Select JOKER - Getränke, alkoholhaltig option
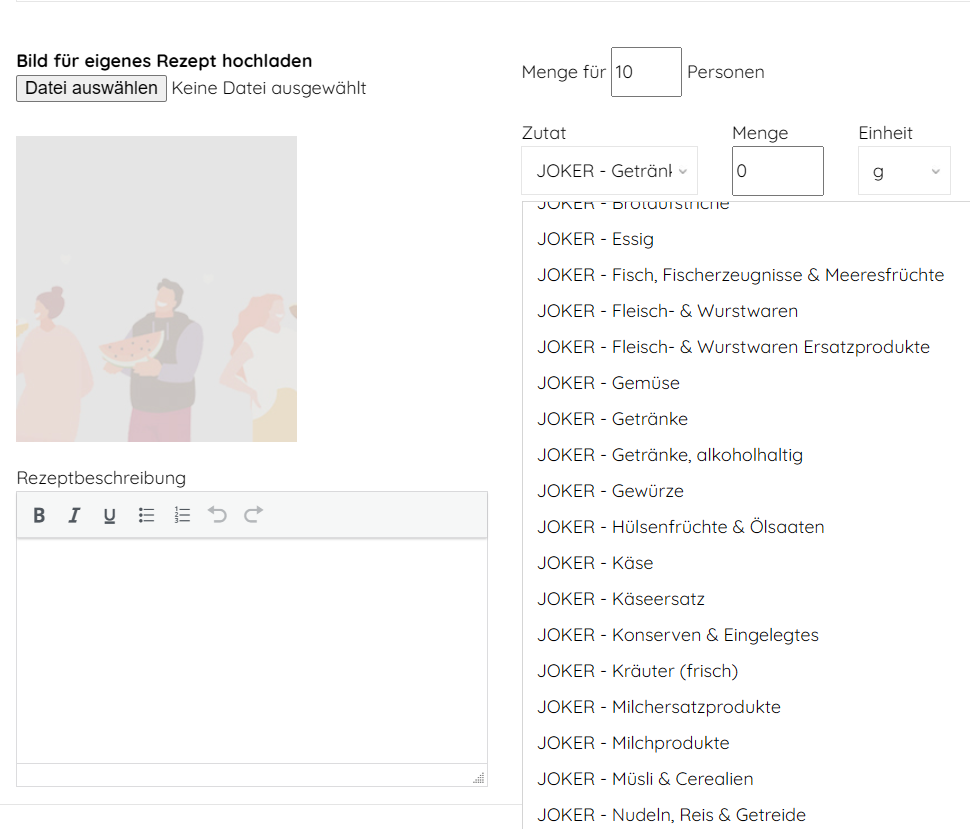This screenshot has width=970, height=829. (x=669, y=455)
